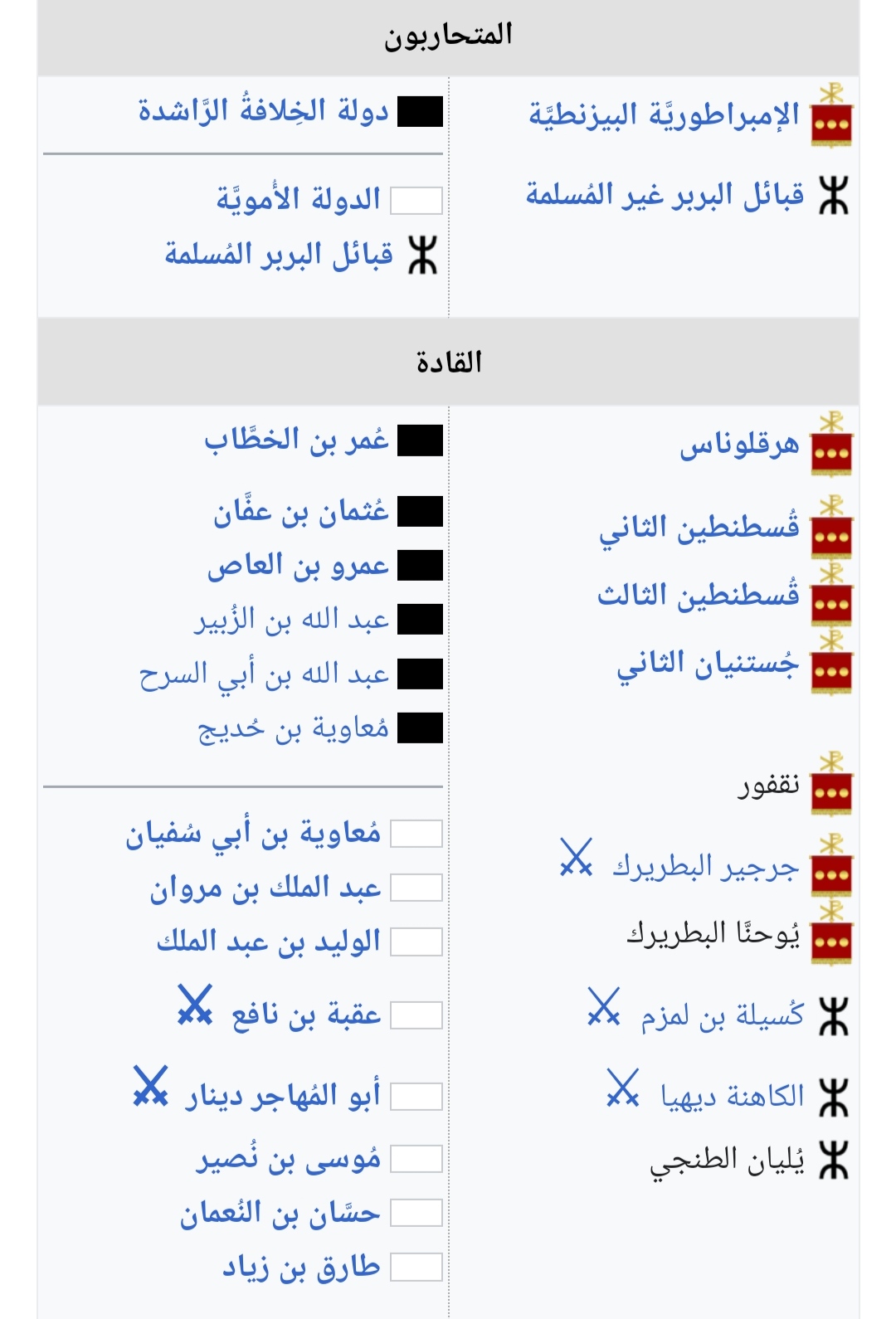The height and width of the screenshot is (1319, 896).
Task: Click the المتحاربون section header
Action: point(448,36)
